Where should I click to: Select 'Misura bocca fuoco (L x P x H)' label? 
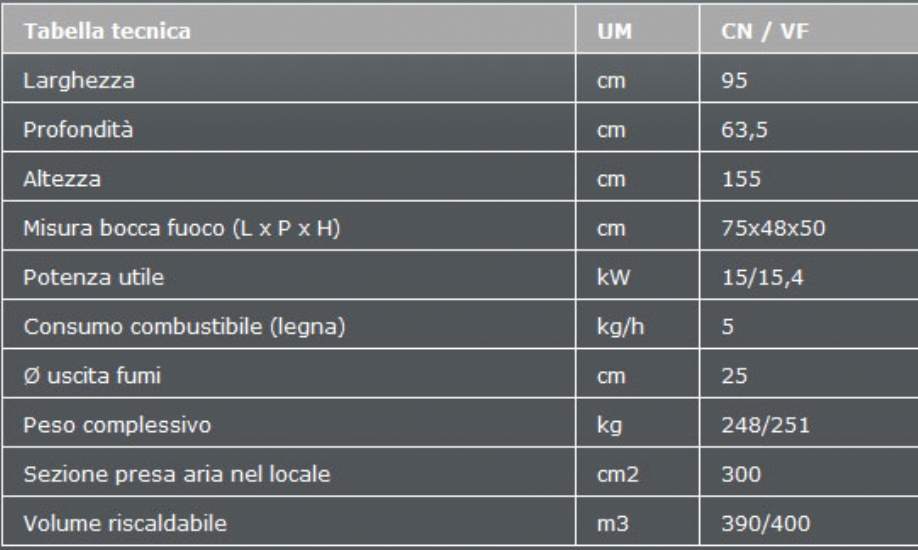pyautogui.click(x=181, y=228)
